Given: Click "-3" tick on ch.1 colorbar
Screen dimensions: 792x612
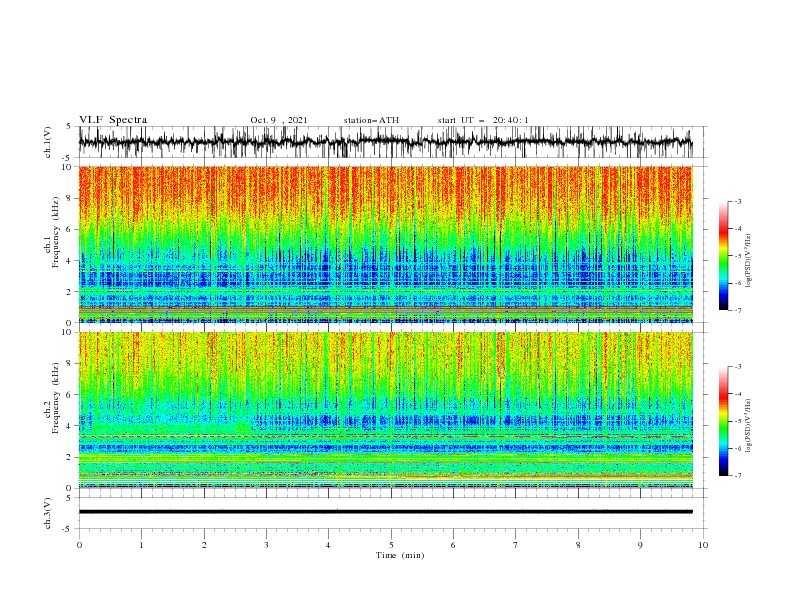Looking at the screenshot, I should coord(738,201).
